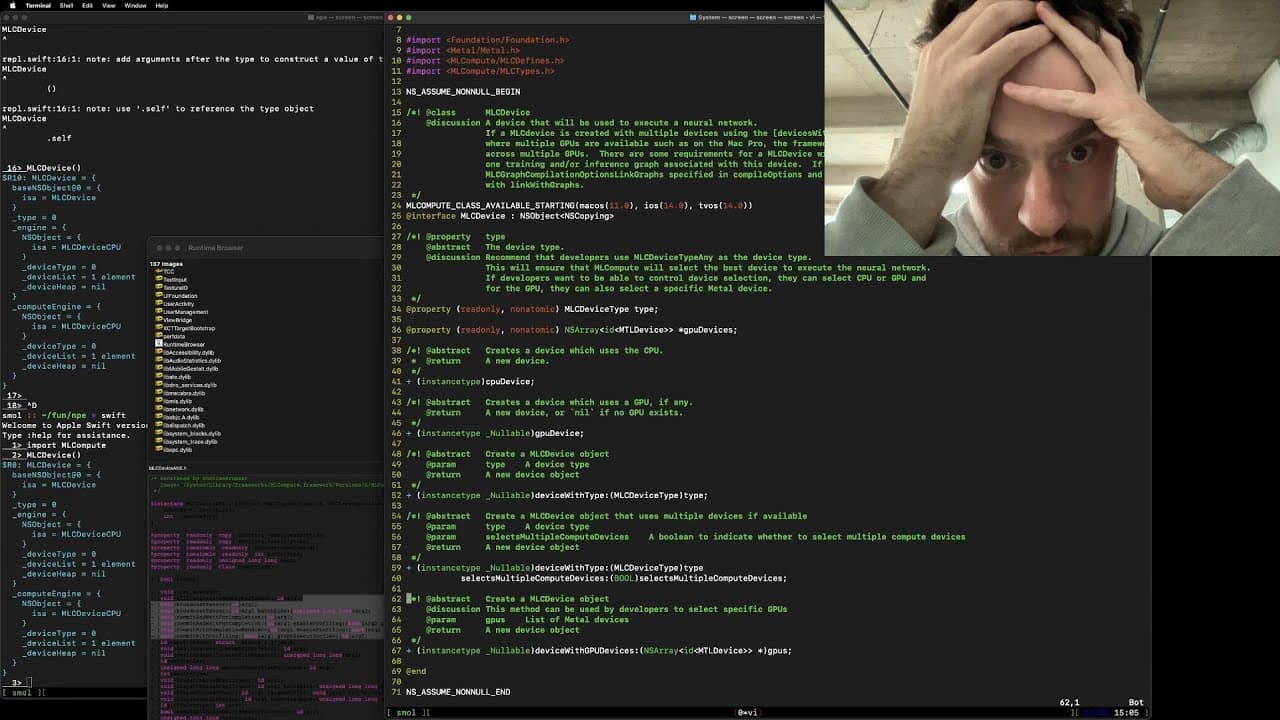Click the '137 images' heading in Runtime Browser

pos(165,263)
